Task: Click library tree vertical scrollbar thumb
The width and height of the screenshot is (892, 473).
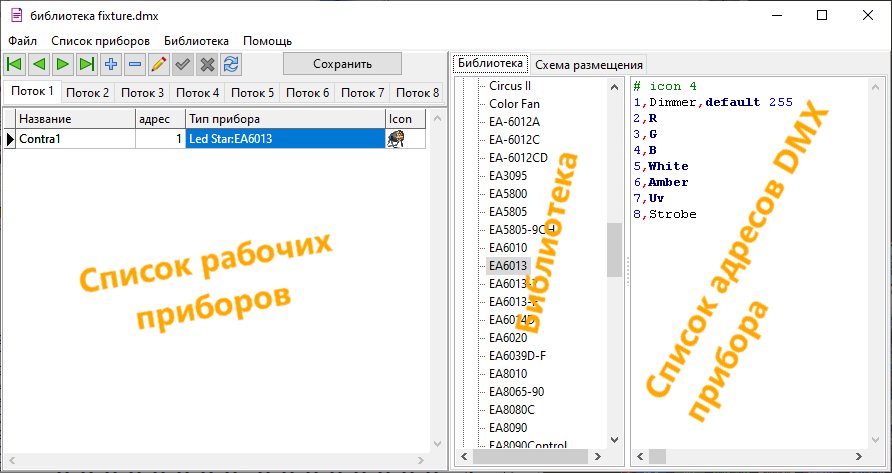Action: click(614, 250)
